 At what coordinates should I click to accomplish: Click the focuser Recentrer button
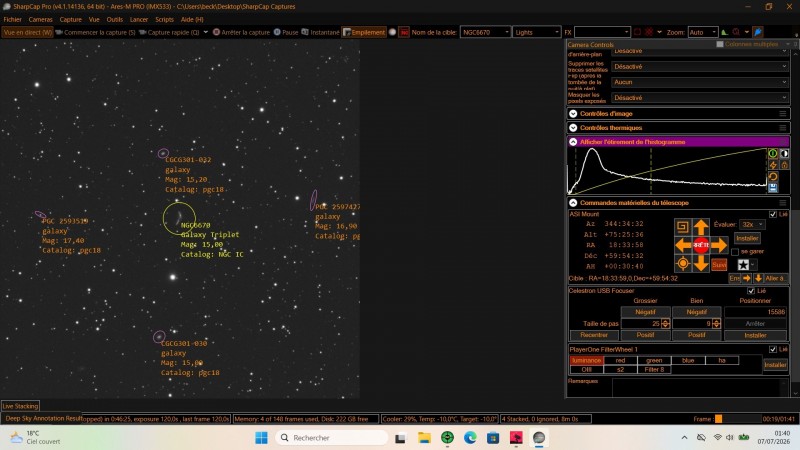coord(594,335)
